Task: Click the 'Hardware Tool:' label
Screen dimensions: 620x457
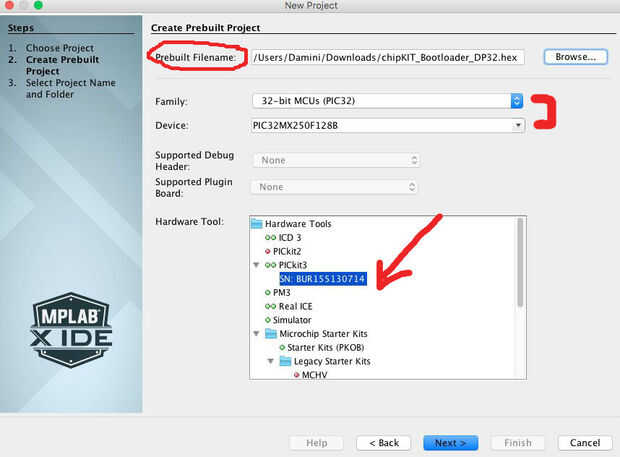Action: [189, 221]
